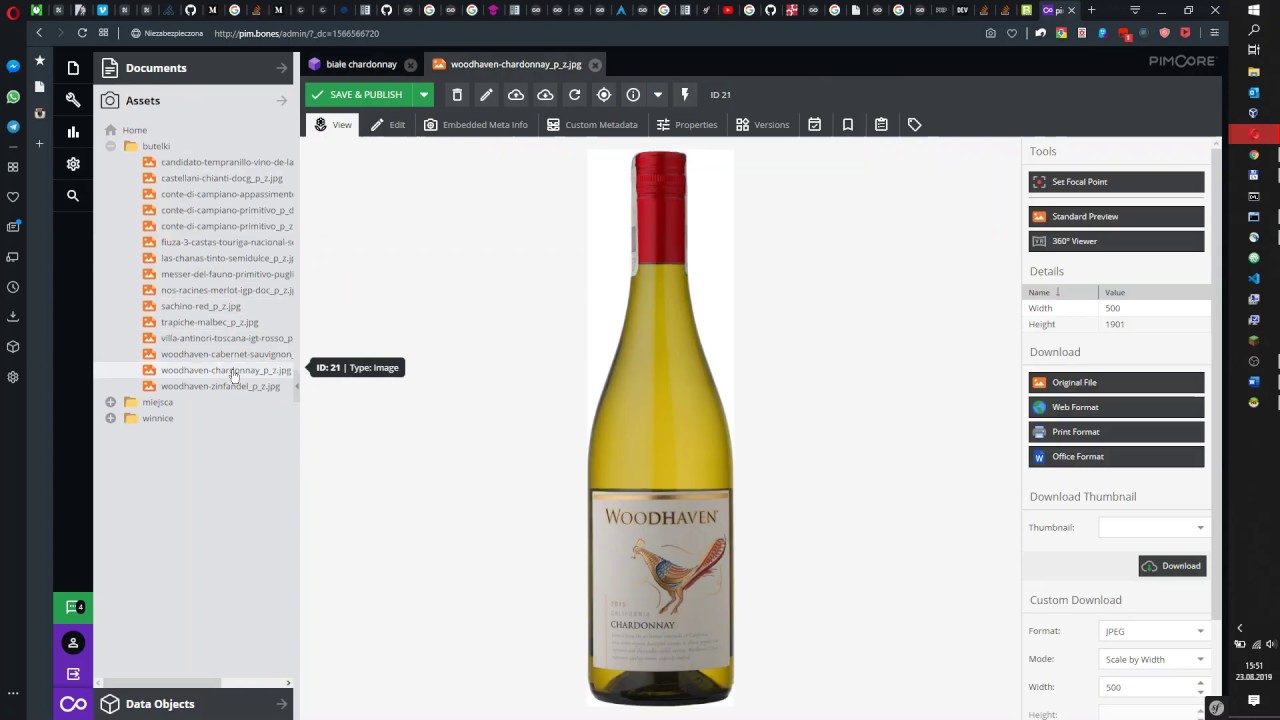
Task: Expand the Documents panel arrow
Action: (282, 68)
